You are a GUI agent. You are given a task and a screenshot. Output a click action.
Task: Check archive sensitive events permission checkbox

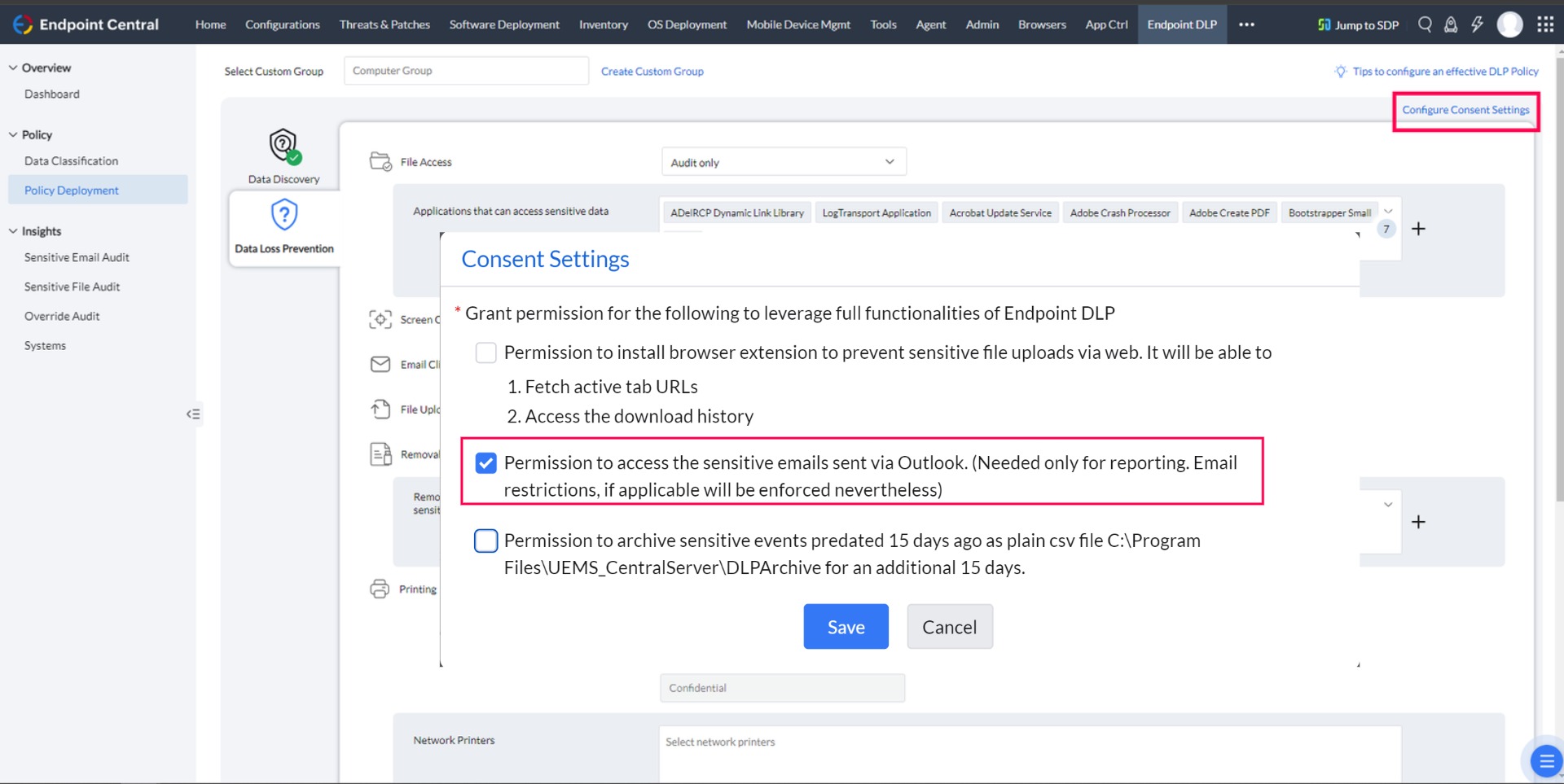[486, 541]
